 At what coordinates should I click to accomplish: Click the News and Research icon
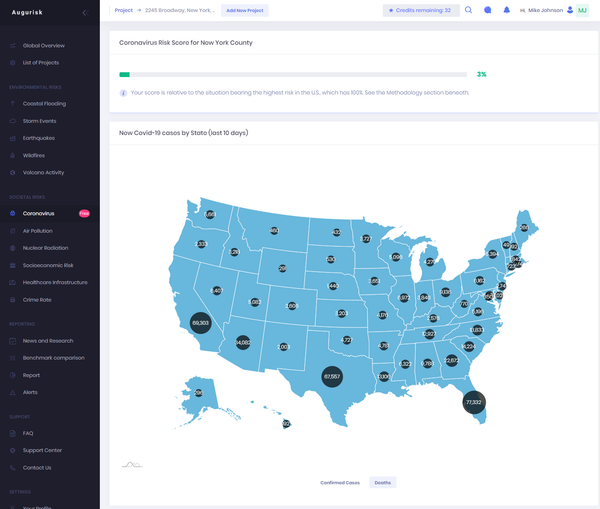tap(13, 341)
